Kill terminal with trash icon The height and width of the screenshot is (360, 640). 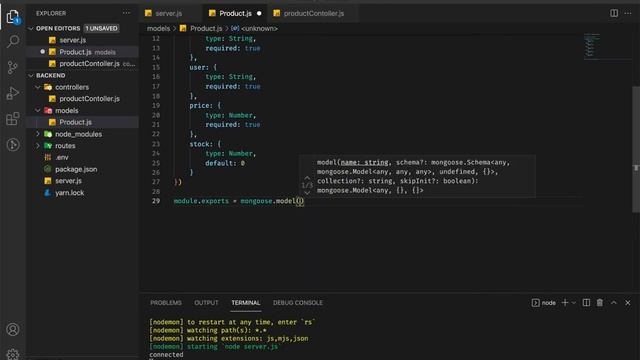point(600,302)
